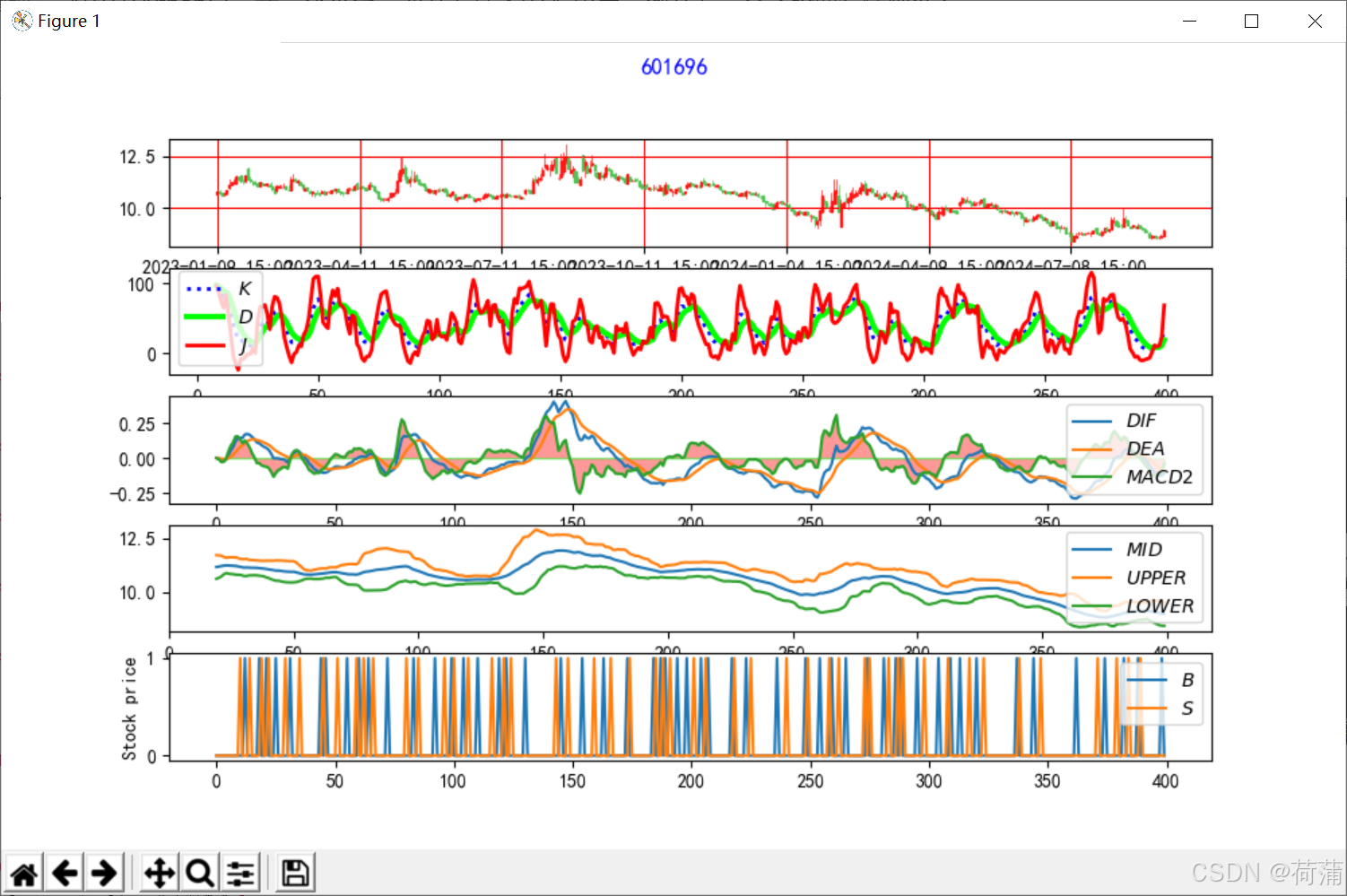Image resolution: width=1347 pixels, height=896 pixels.
Task: Click the LOWER legend label
Action: (1160, 606)
